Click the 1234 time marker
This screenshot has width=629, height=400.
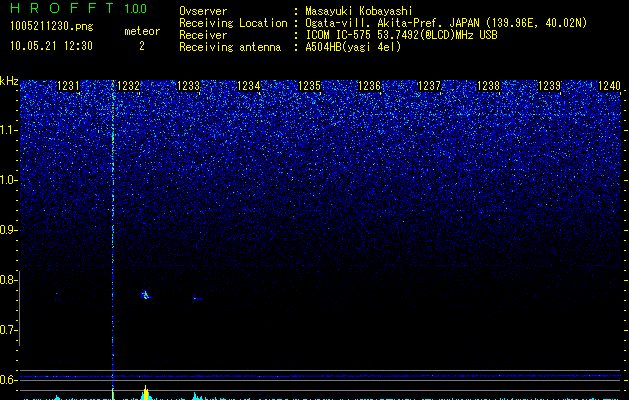pos(249,86)
